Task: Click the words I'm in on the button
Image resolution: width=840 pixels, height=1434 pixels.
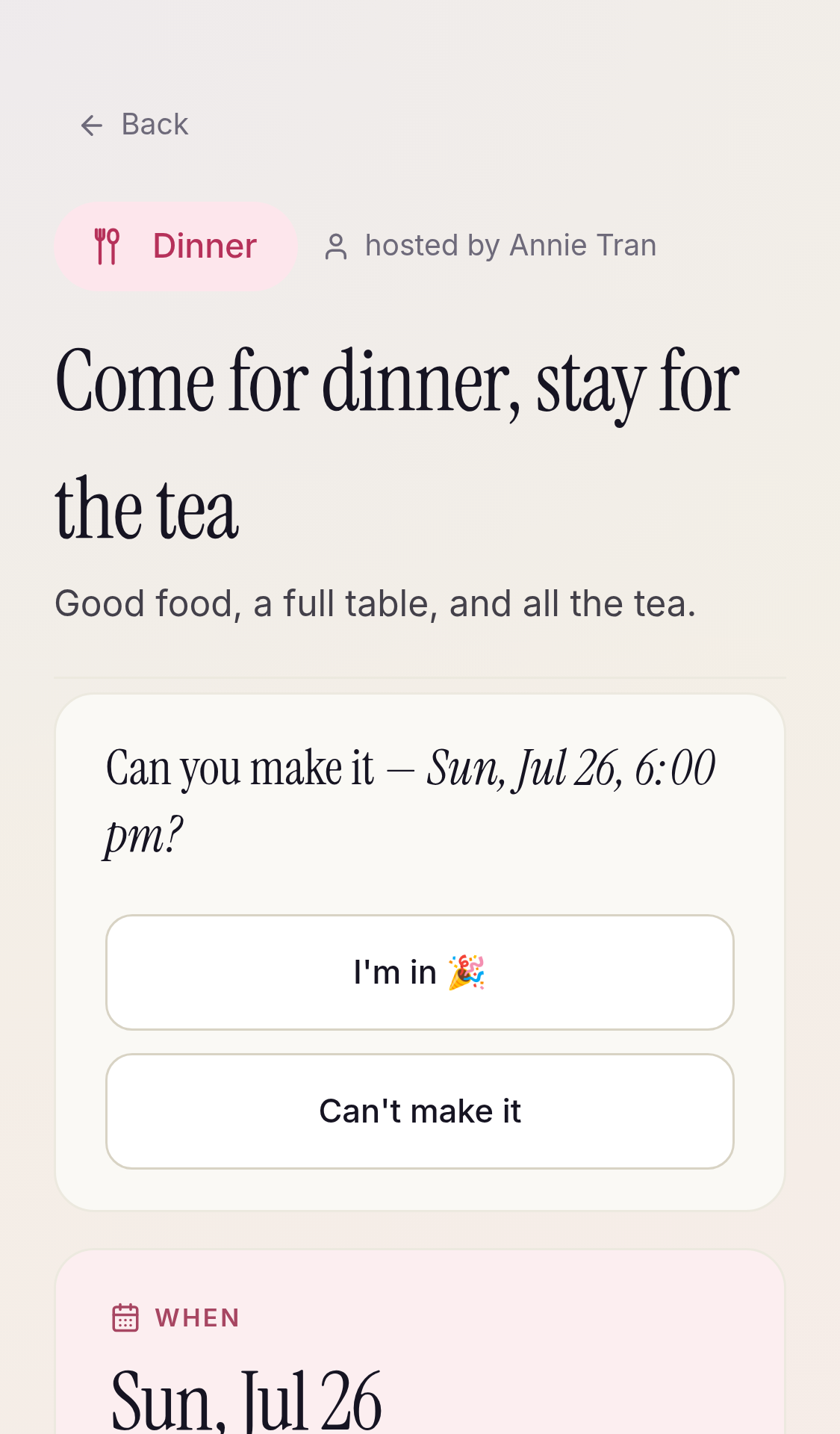Action: [395, 972]
